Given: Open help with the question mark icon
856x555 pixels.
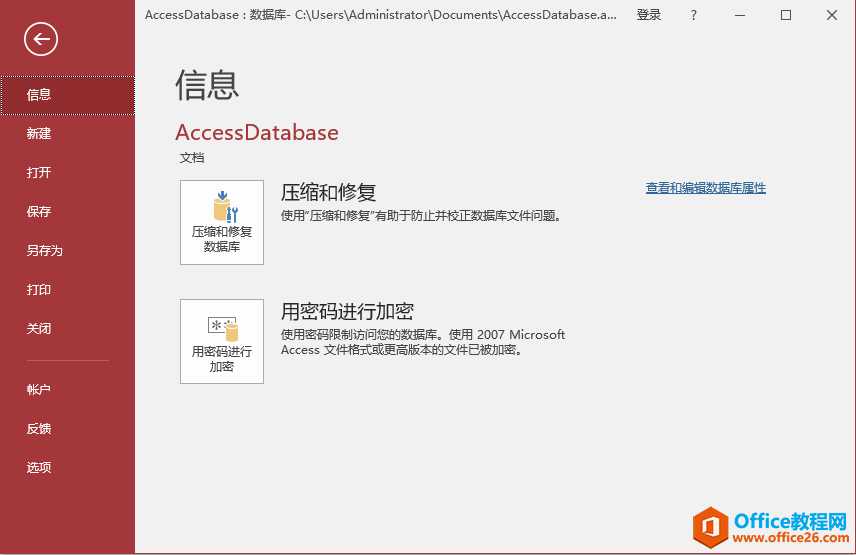Looking at the screenshot, I should pos(694,15).
